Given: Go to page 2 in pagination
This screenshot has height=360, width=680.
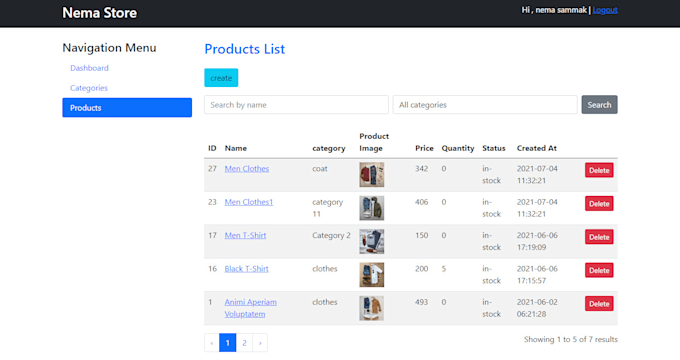Looking at the screenshot, I should click(245, 343).
